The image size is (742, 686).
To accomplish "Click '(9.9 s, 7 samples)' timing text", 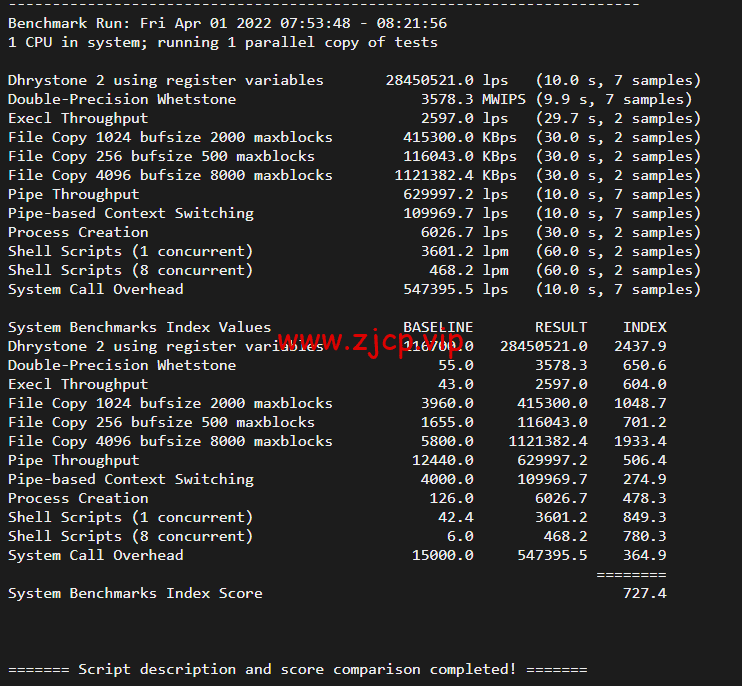I will point(613,99).
